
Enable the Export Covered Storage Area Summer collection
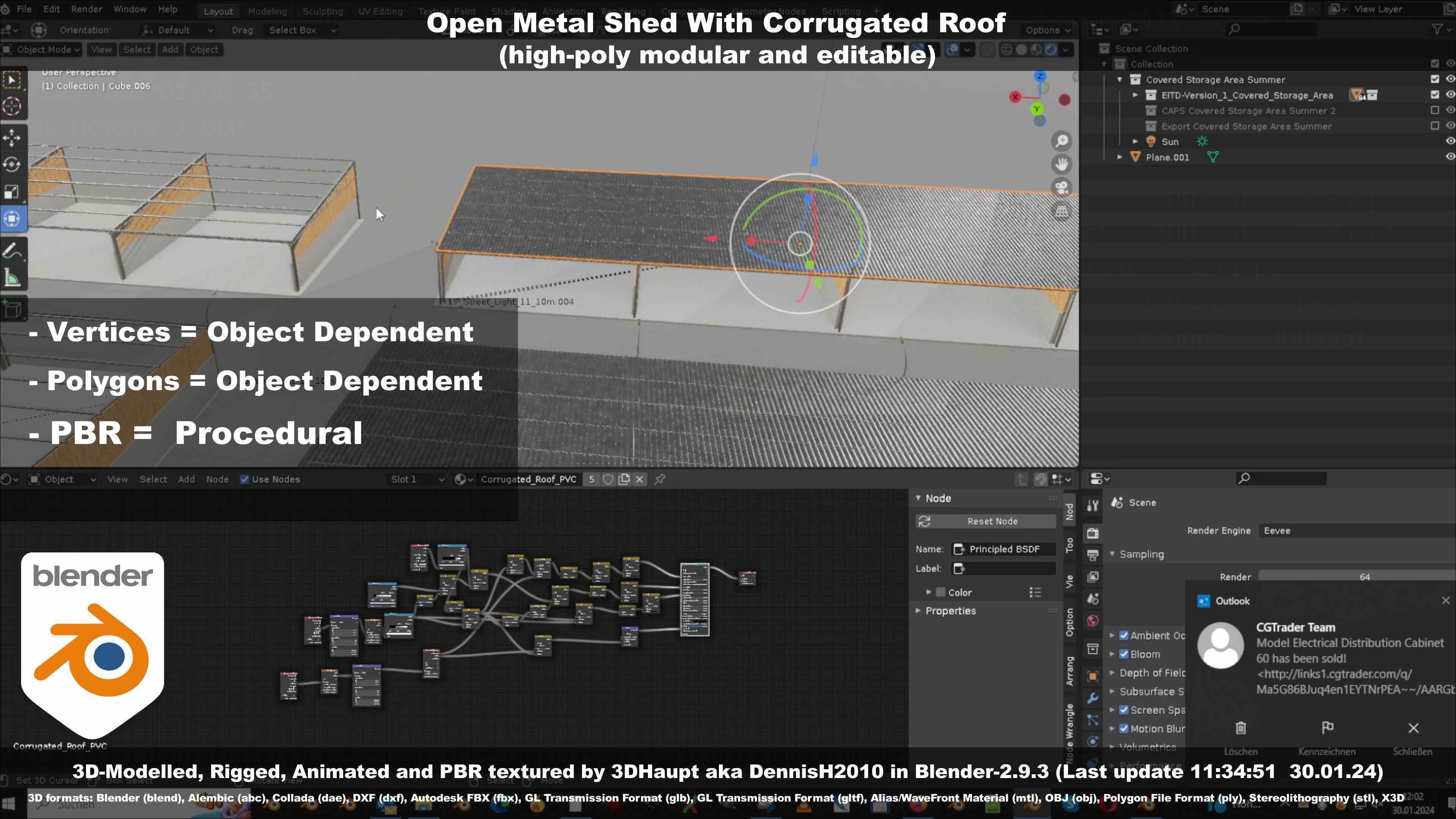tap(1434, 126)
